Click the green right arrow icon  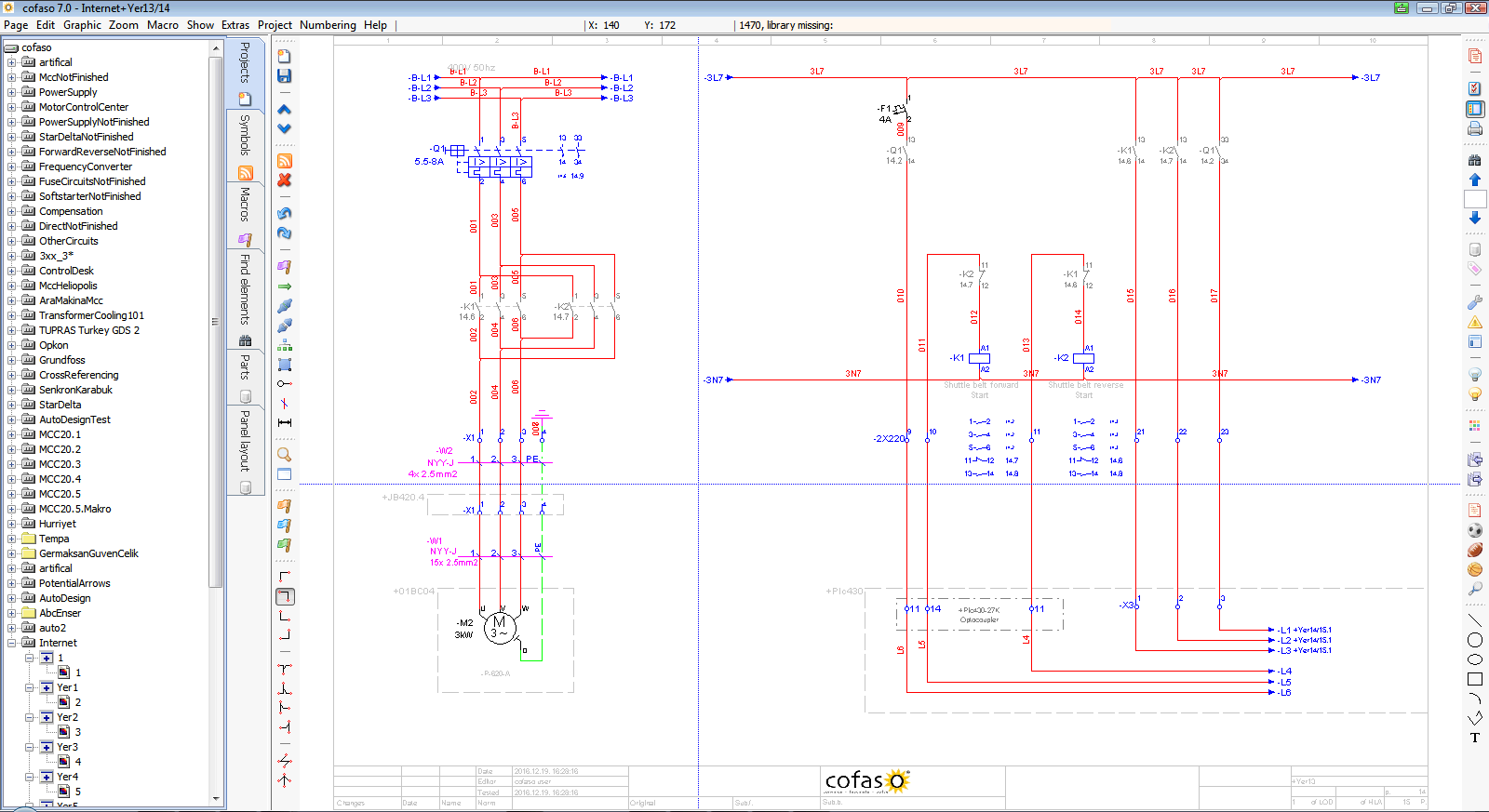(x=285, y=286)
